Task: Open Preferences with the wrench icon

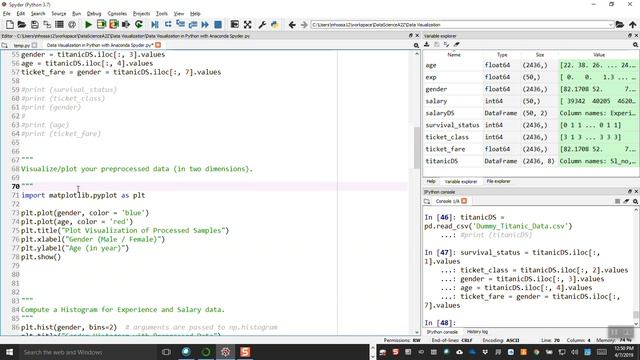Action: tap(262, 24)
